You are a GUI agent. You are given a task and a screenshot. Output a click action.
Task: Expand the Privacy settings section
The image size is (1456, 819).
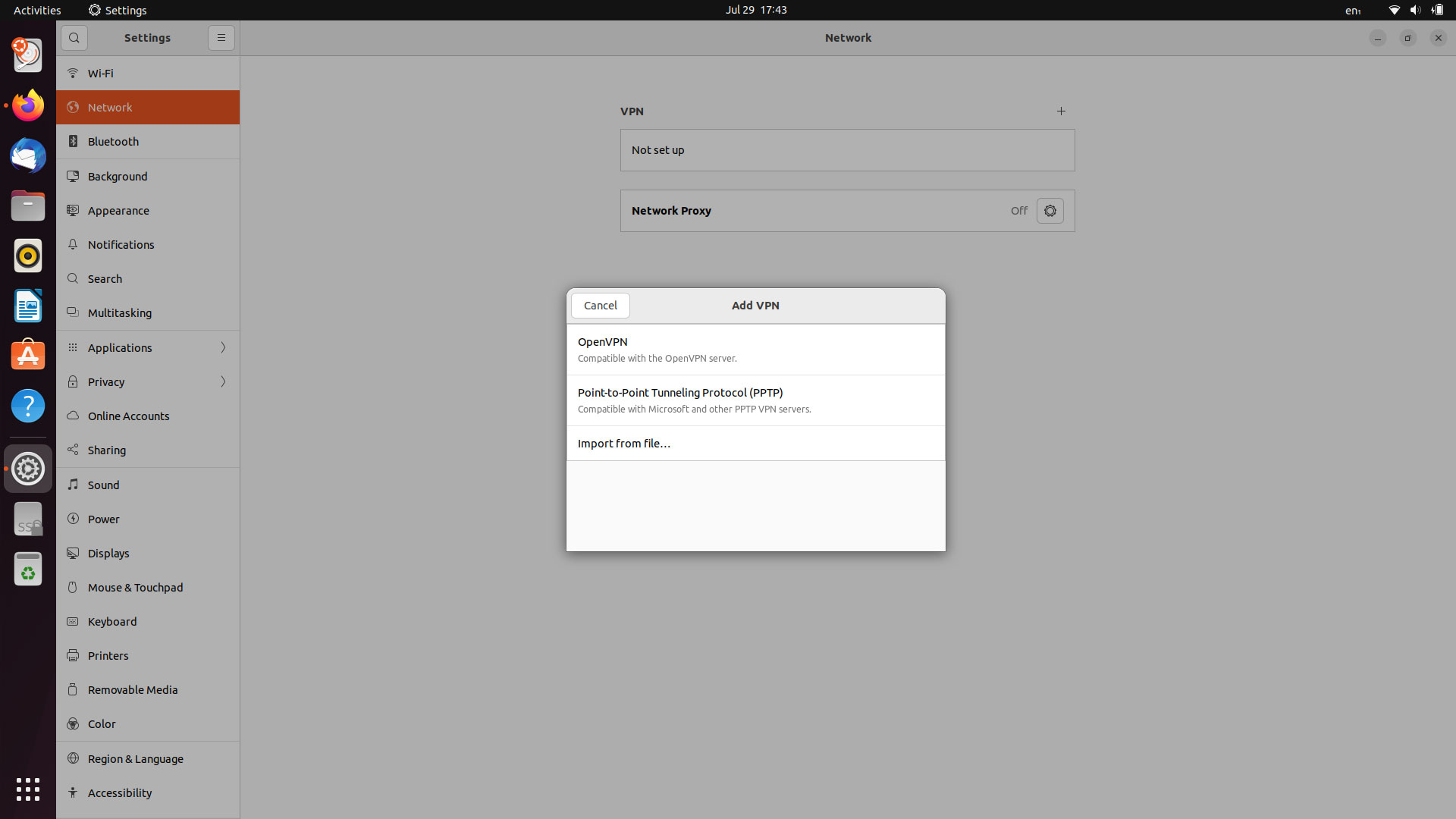tap(222, 381)
